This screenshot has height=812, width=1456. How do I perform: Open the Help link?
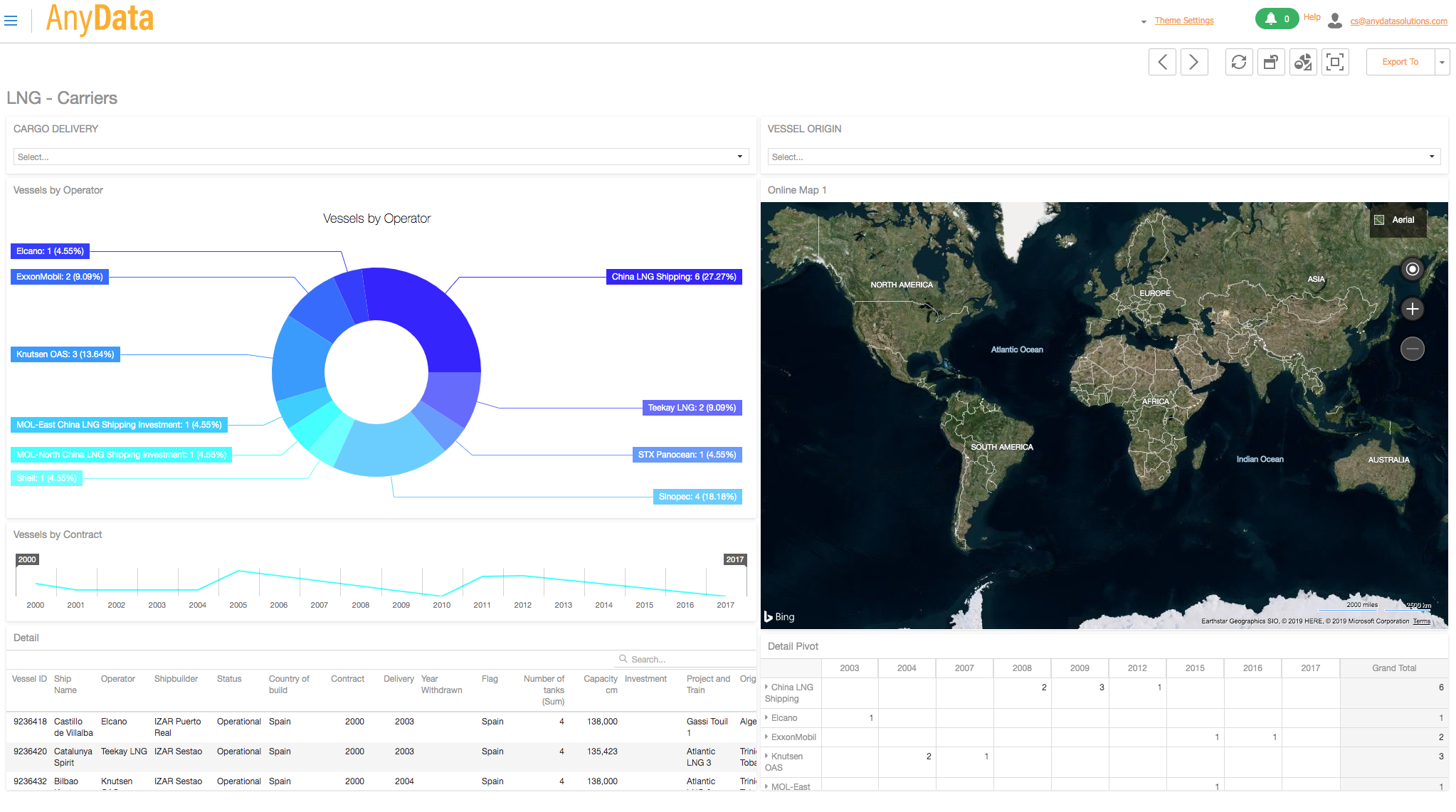click(x=1312, y=17)
